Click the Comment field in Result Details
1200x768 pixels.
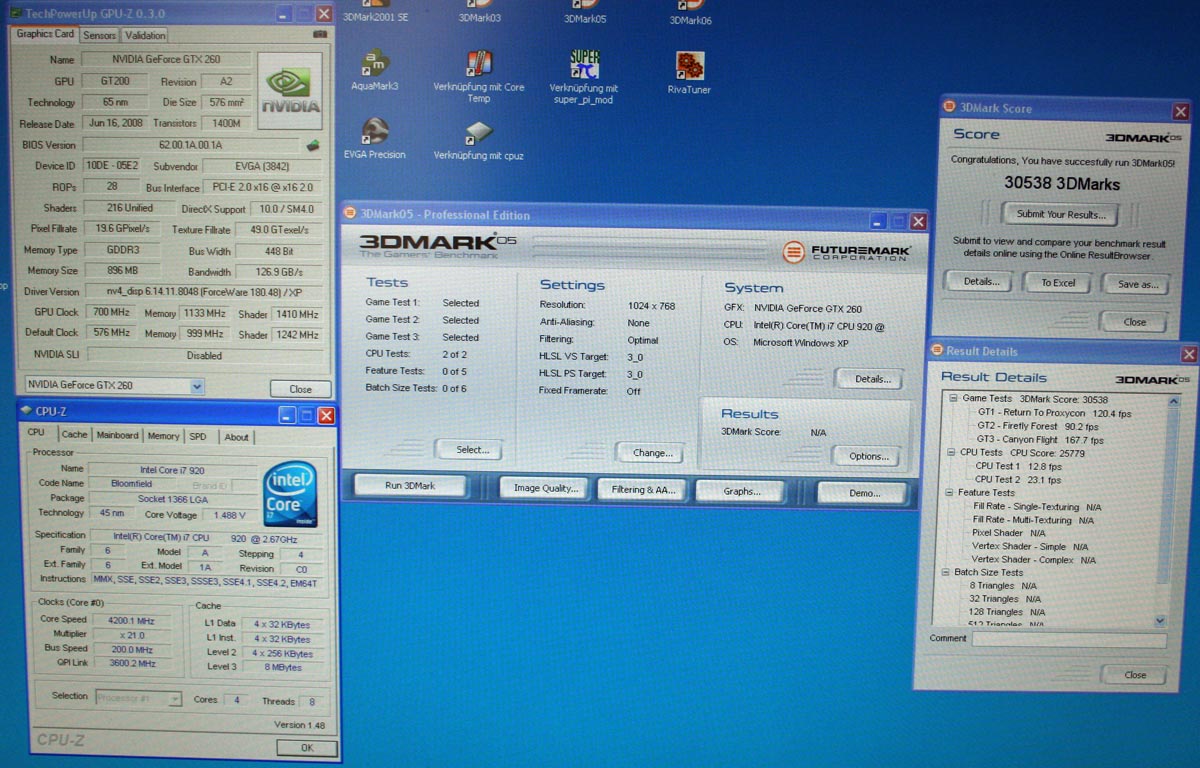[x=1069, y=640]
